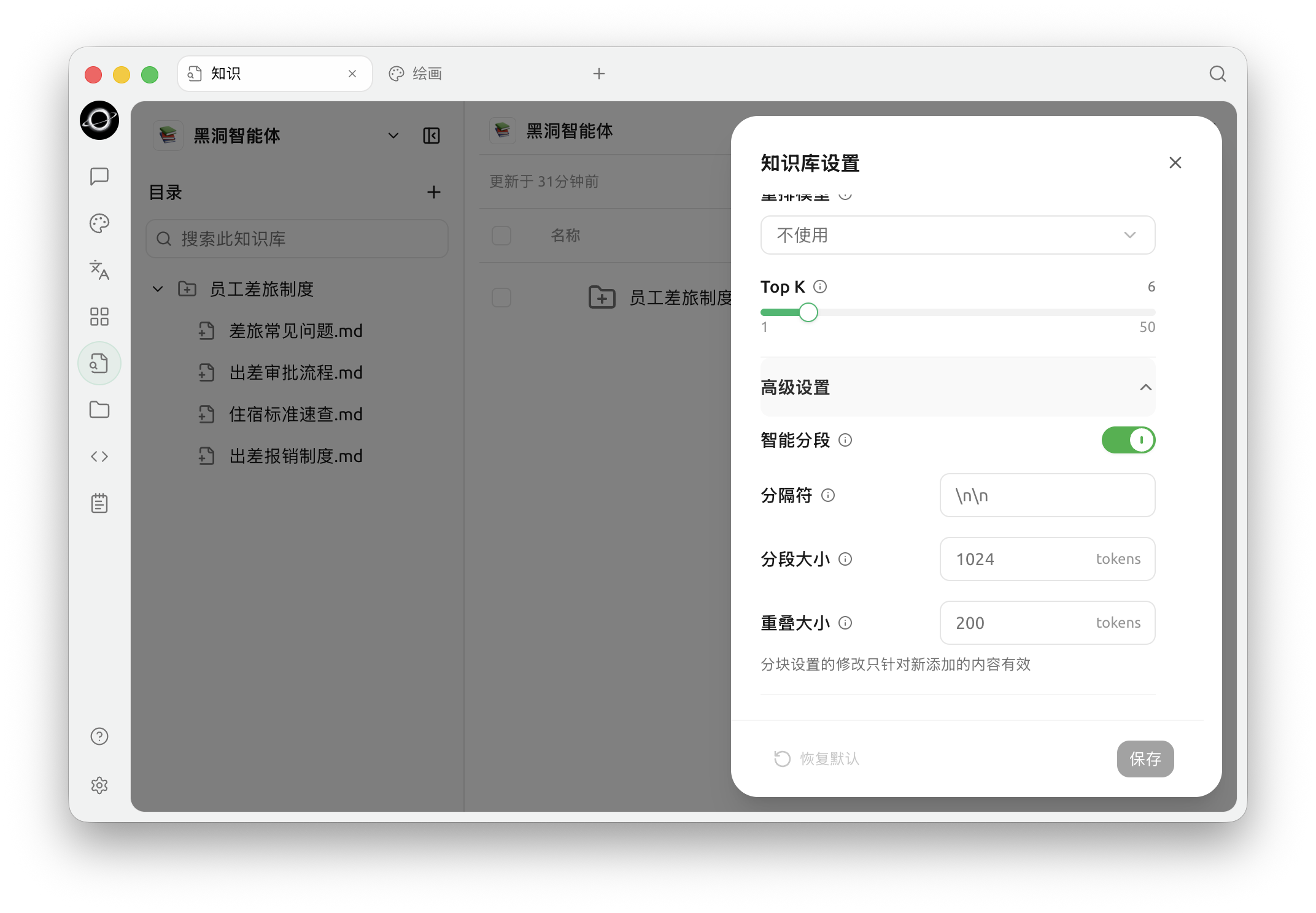Open the notes clipboard sidebar icon
This screenshot has width=1316, height=913.
99,503
